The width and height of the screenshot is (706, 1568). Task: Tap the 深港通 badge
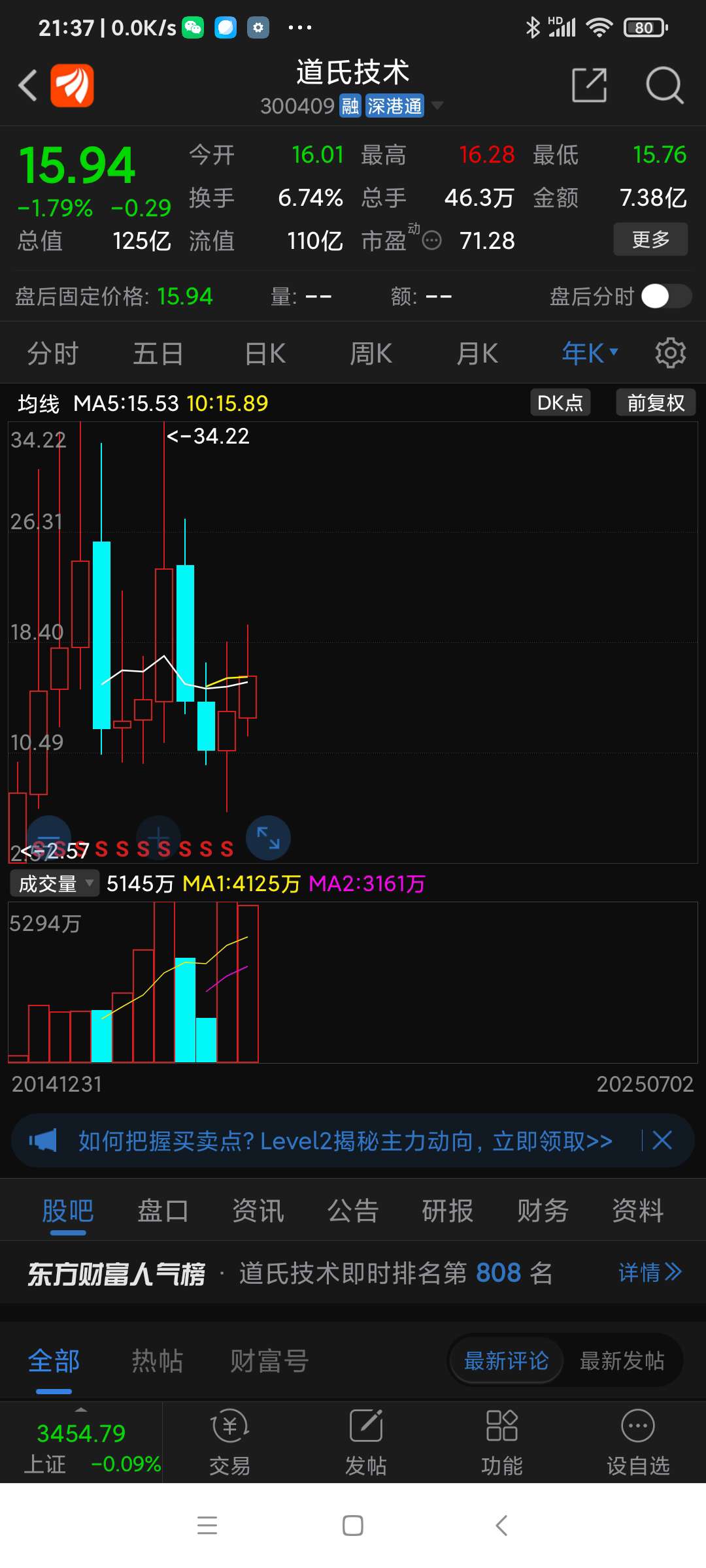click(x=394, y=106)
